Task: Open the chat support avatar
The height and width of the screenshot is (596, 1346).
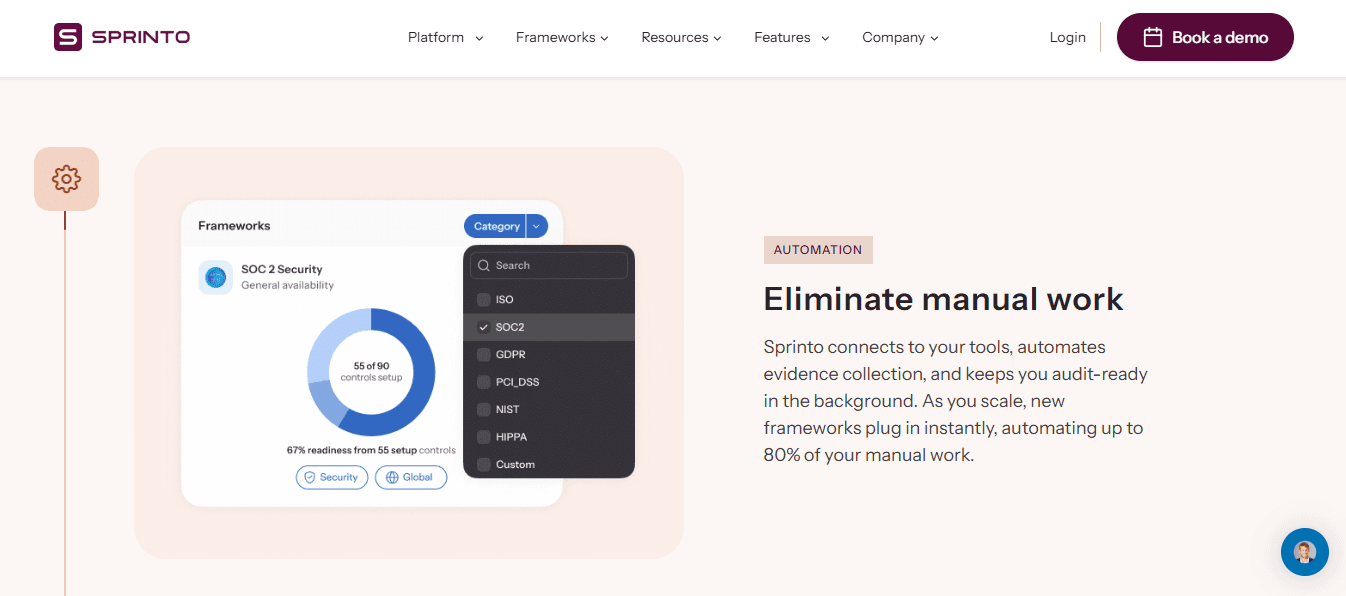Action: (x=1305, y=552)
